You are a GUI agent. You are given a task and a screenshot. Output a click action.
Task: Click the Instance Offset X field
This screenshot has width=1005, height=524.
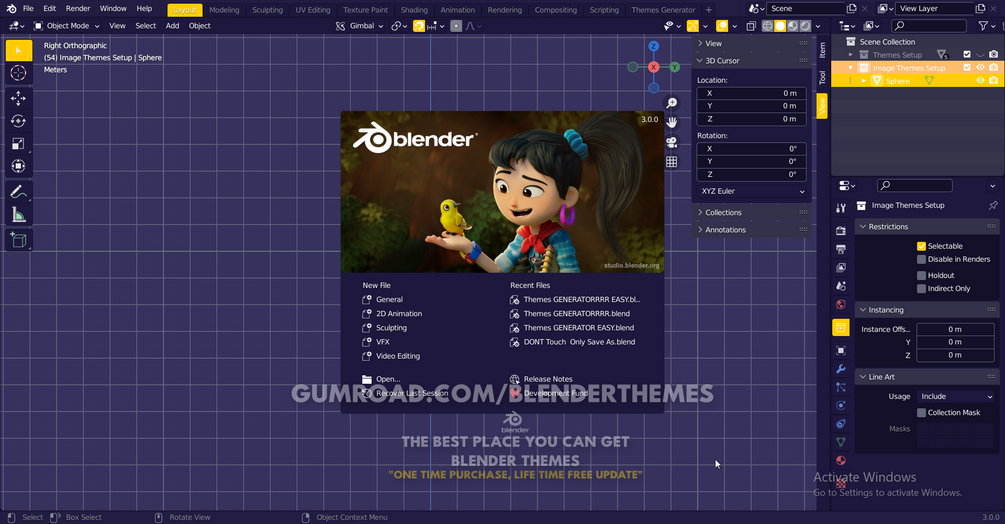[955, 329]
